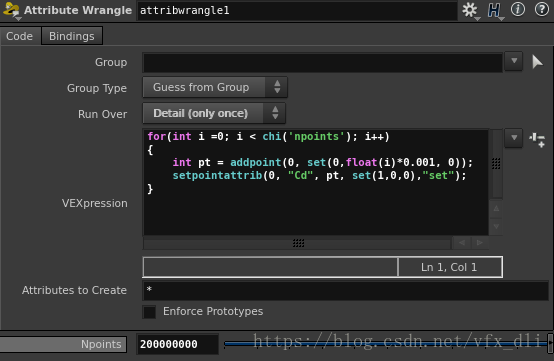Open the gear settings menu

tap(470, 10)
